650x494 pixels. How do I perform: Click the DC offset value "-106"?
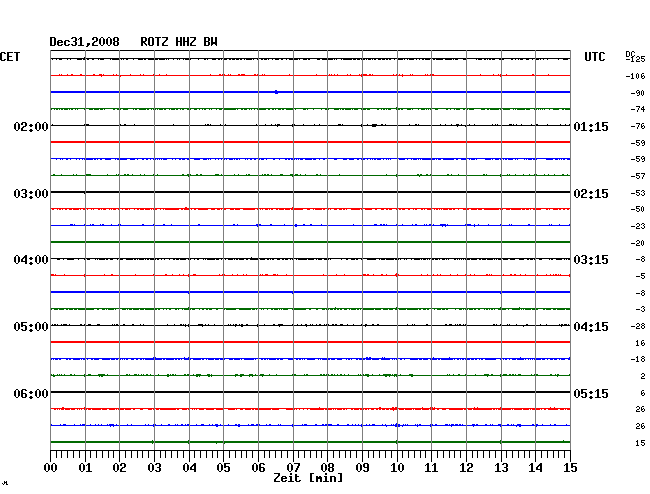pos(635,76)
